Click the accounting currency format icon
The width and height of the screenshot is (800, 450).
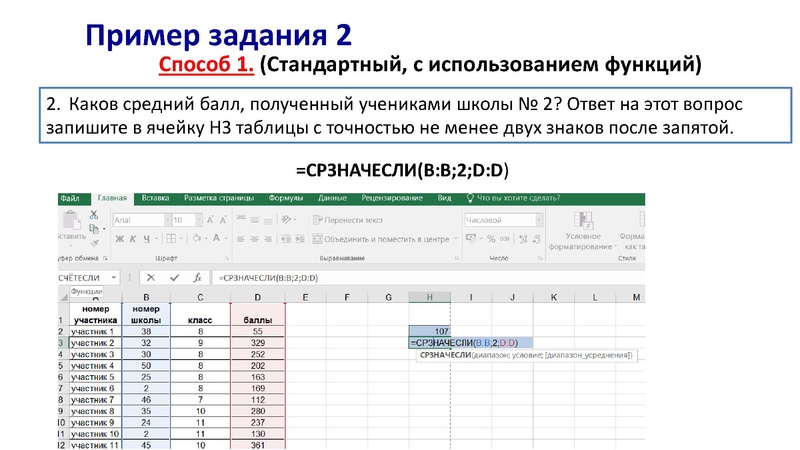coord(470,238)
